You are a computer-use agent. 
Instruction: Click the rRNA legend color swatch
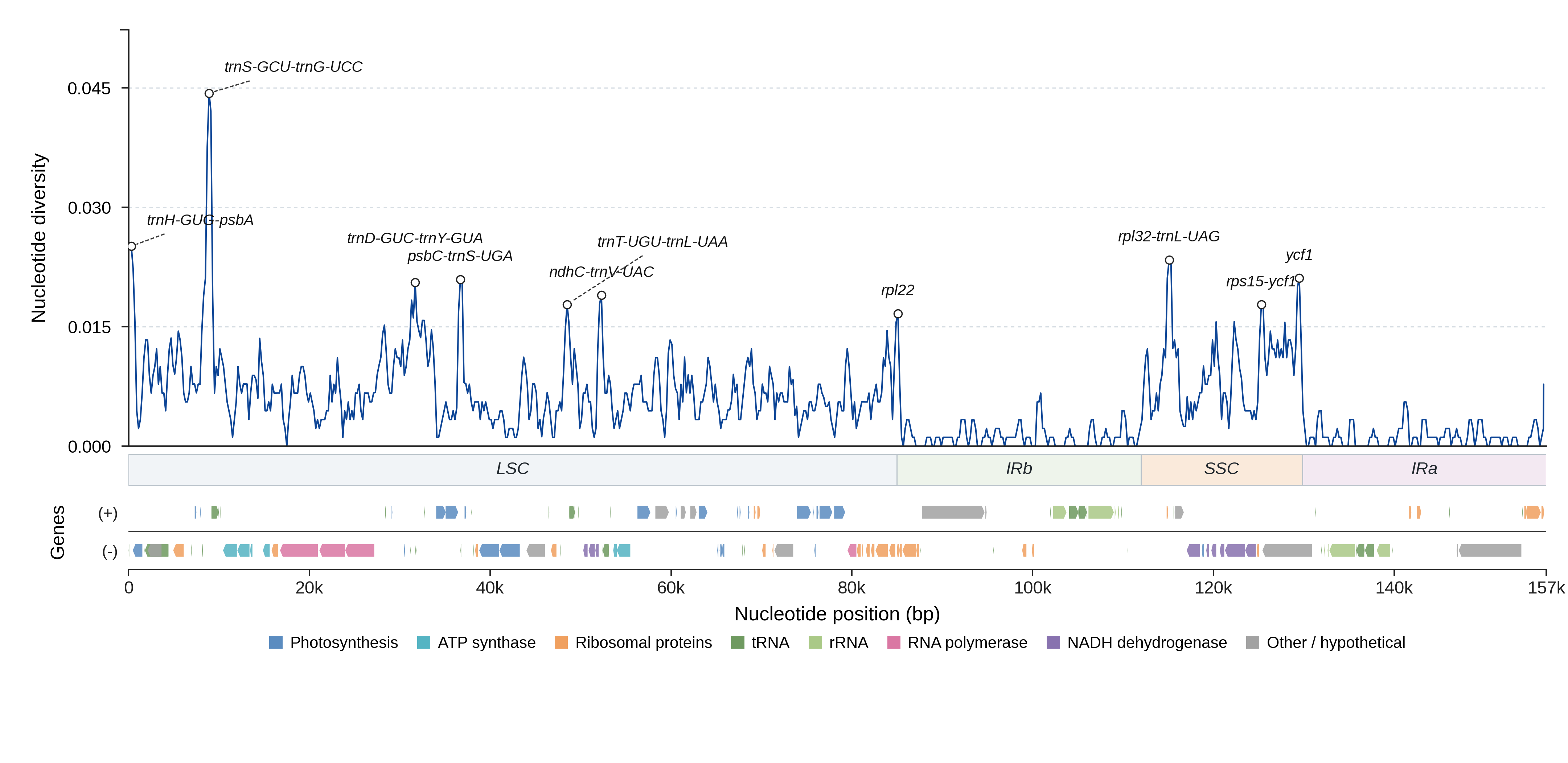click(x=815, y=642)
